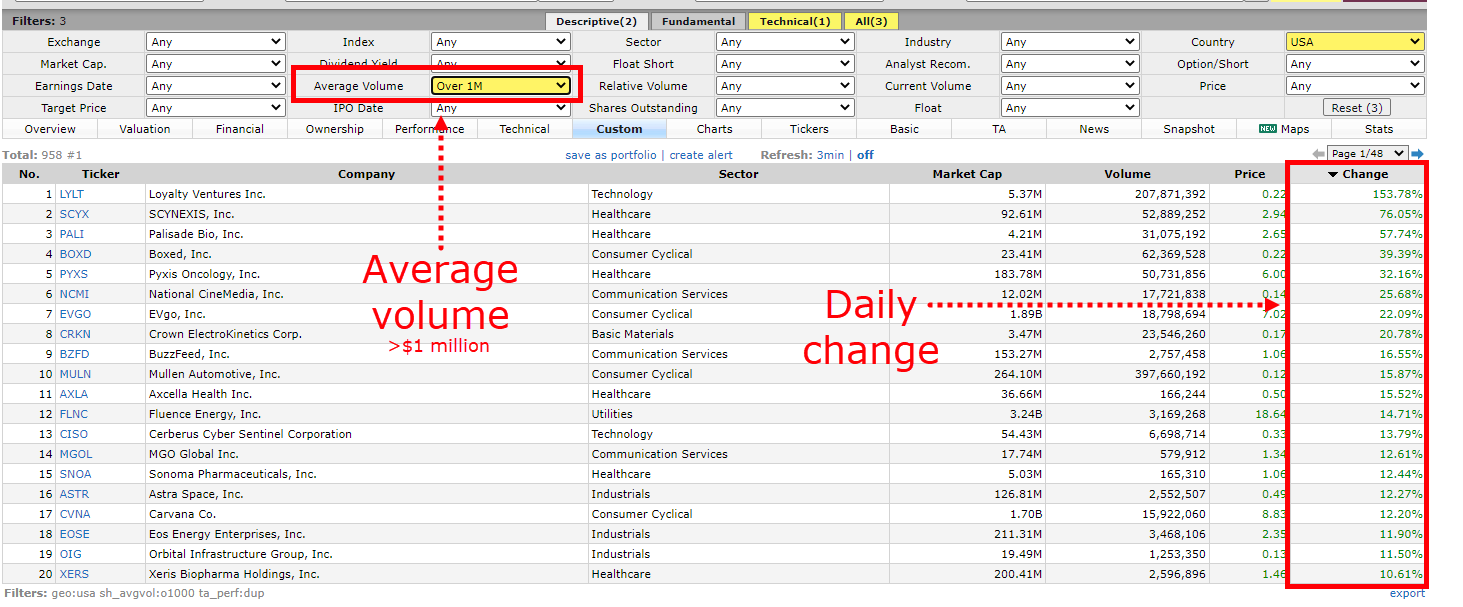Click the Reset (3) button

(1356, 108)
